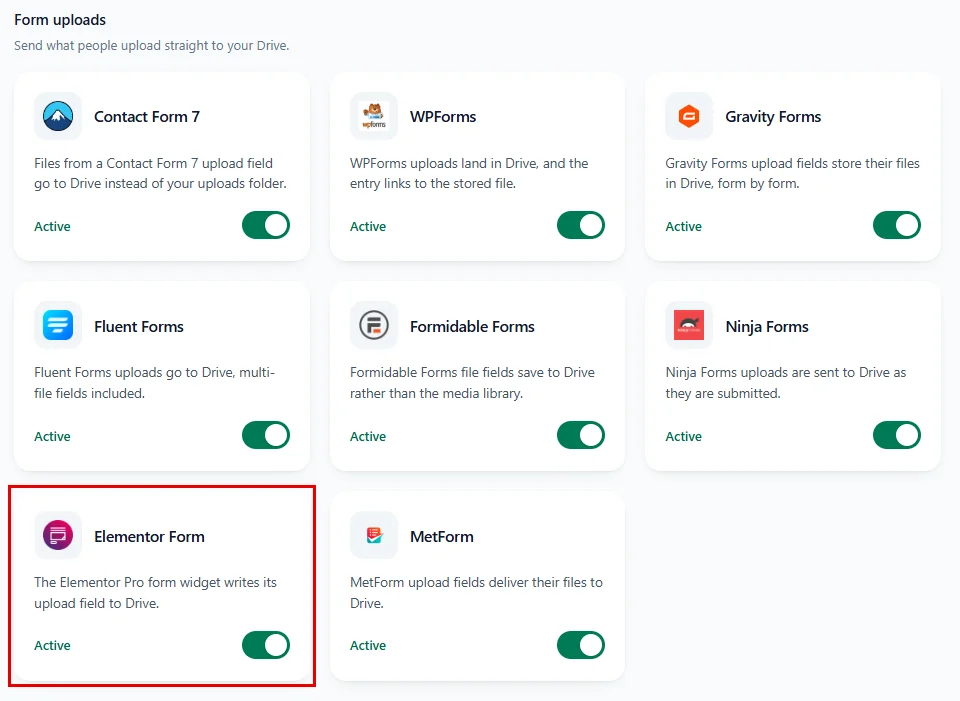The image size is (960, 701).
Task: Click 'The Elementor Pro form widget' description
Action: [x=156, y=593]
